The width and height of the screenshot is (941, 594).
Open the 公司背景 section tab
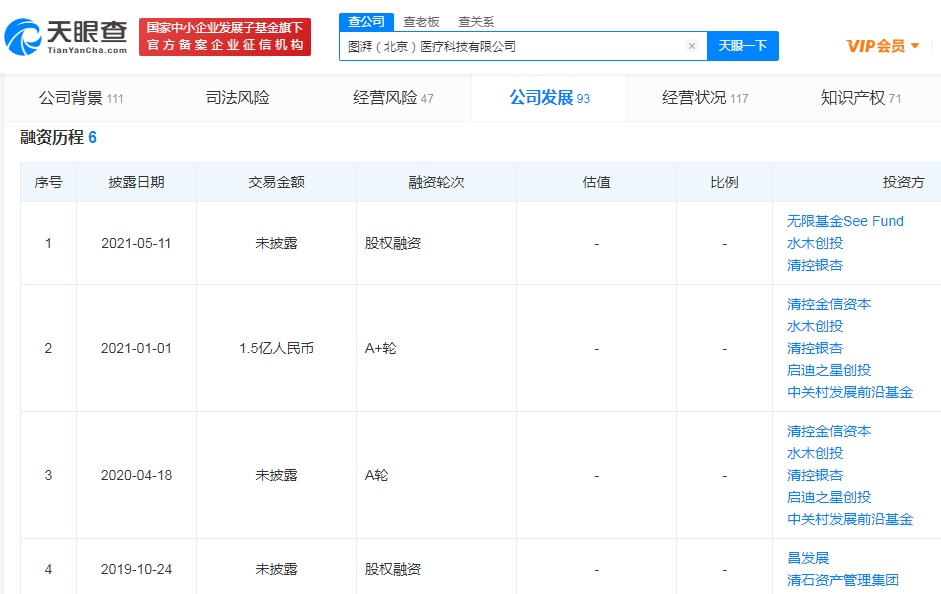(x=80, y=98)
